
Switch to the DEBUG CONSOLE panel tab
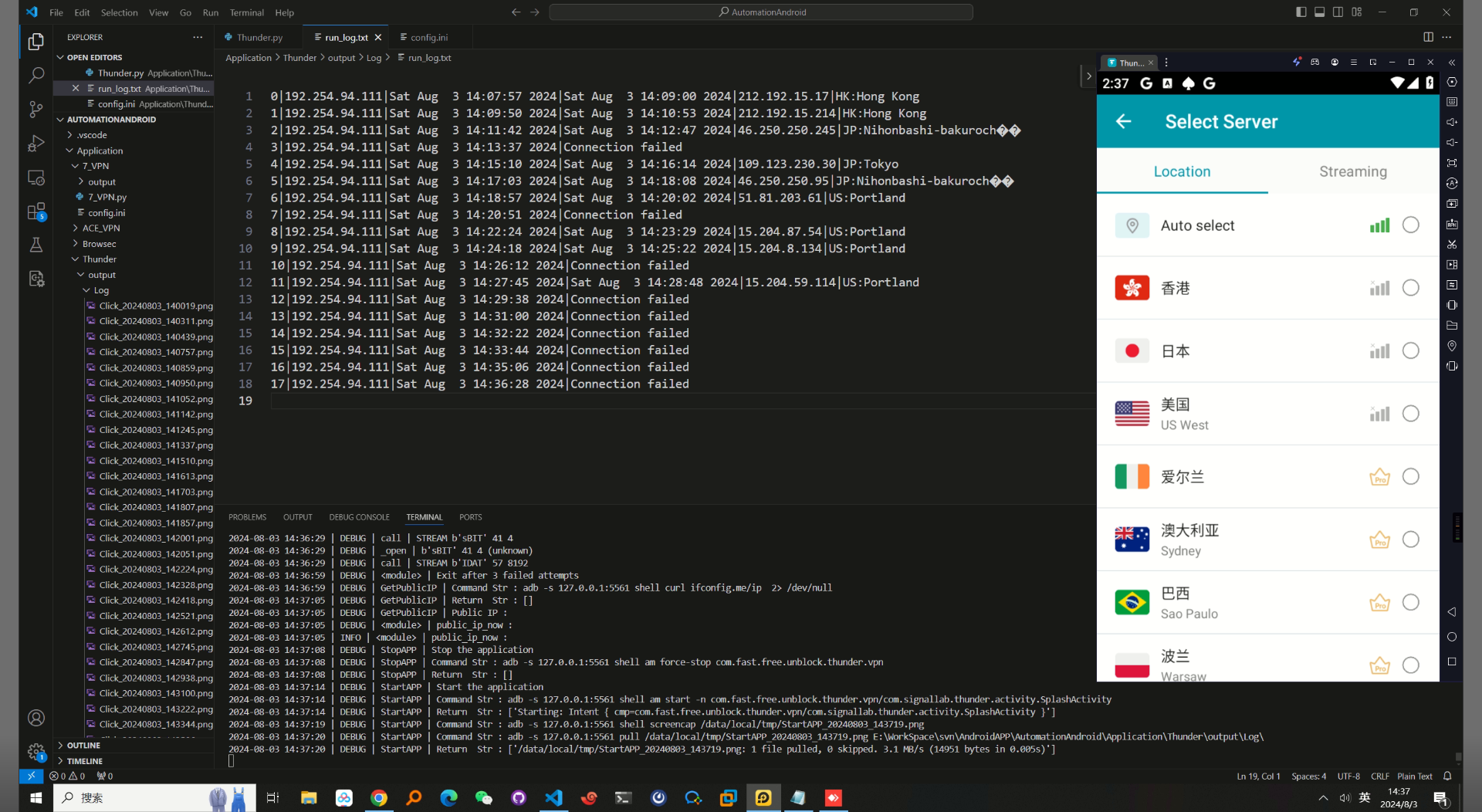359,517
